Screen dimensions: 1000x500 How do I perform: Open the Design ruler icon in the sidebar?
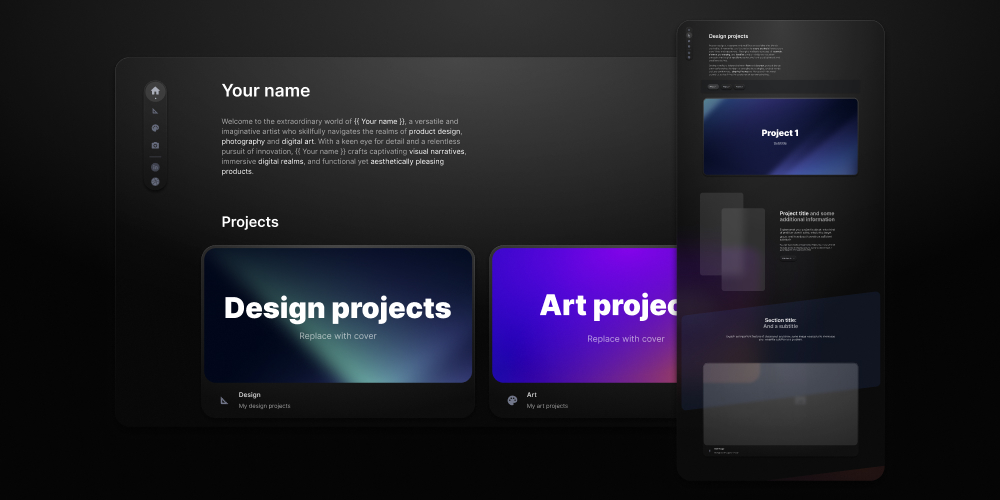[x=155, y=111]
